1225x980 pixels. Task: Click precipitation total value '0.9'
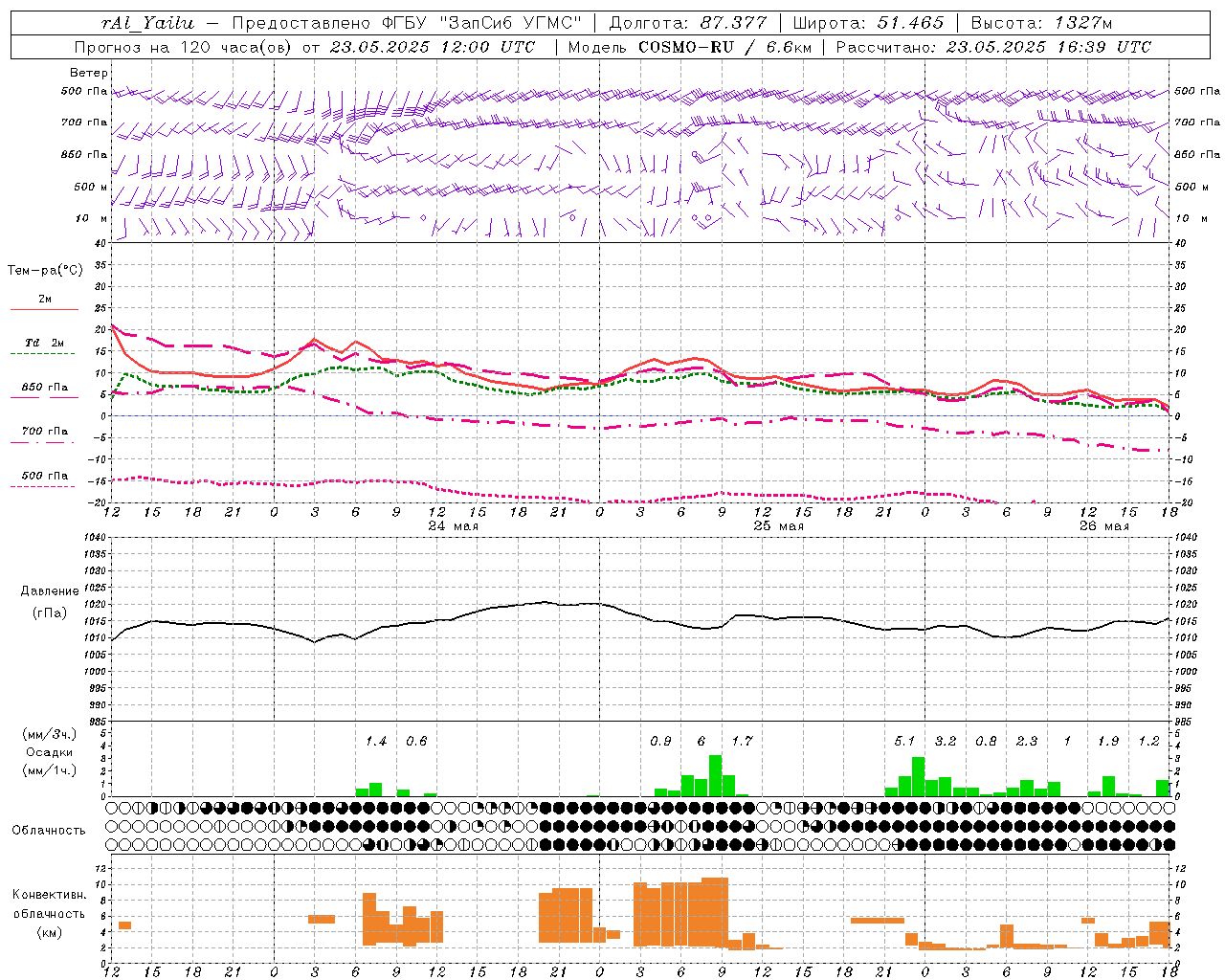pyautogui.click(x=660, y=741)
